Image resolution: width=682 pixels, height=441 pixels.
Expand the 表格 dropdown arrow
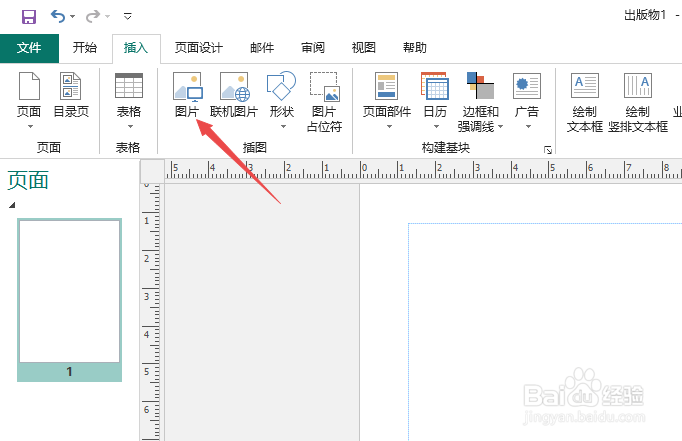(x=130, y=127)
